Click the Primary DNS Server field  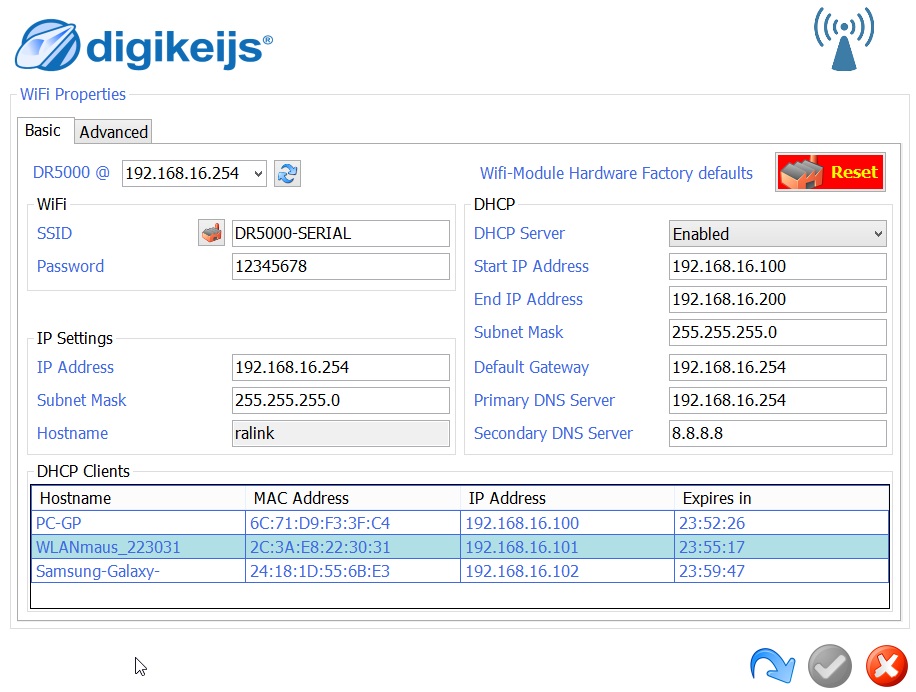778,400
